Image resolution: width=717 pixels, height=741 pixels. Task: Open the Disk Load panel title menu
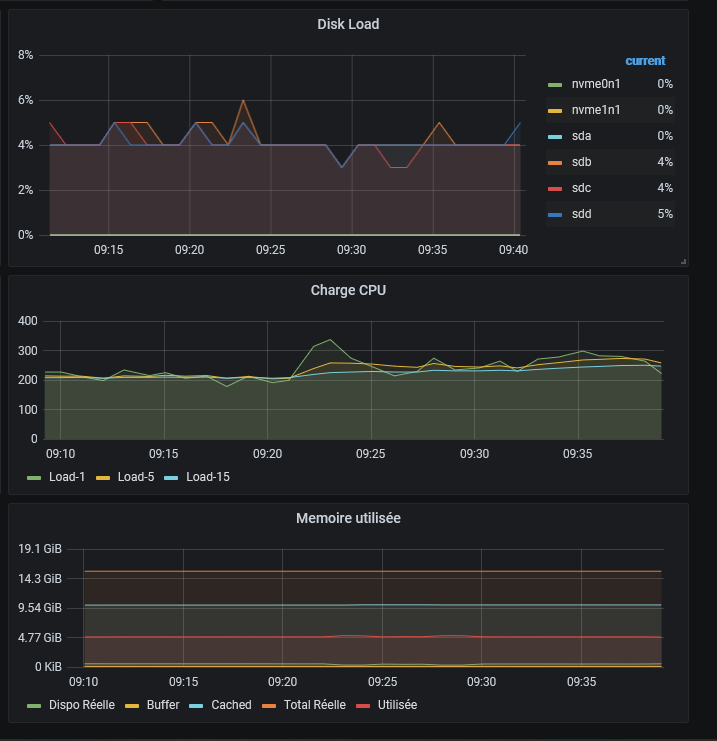pyautogui.click(x=348, y=24)
